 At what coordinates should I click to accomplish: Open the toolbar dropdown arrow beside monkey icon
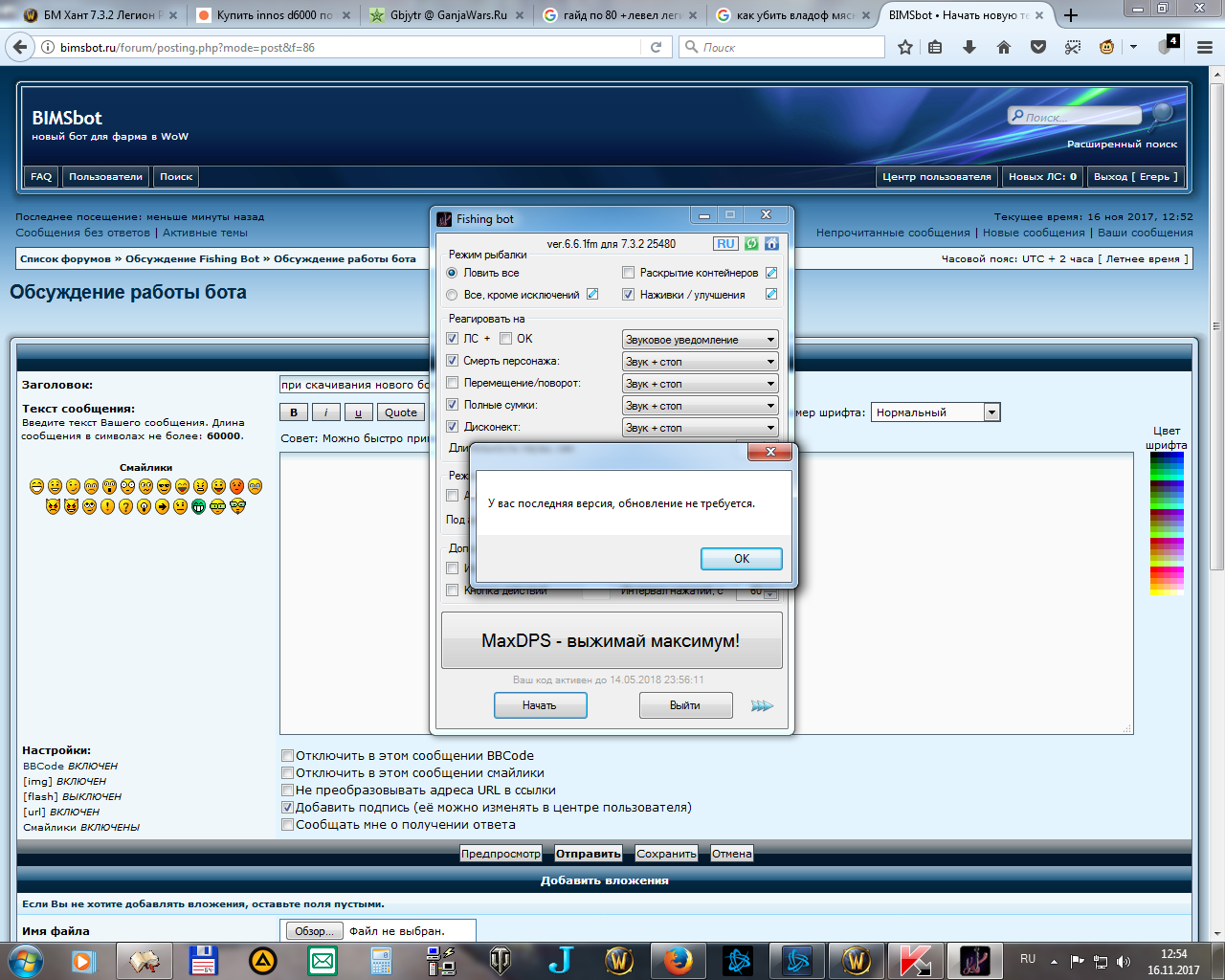1133,47
